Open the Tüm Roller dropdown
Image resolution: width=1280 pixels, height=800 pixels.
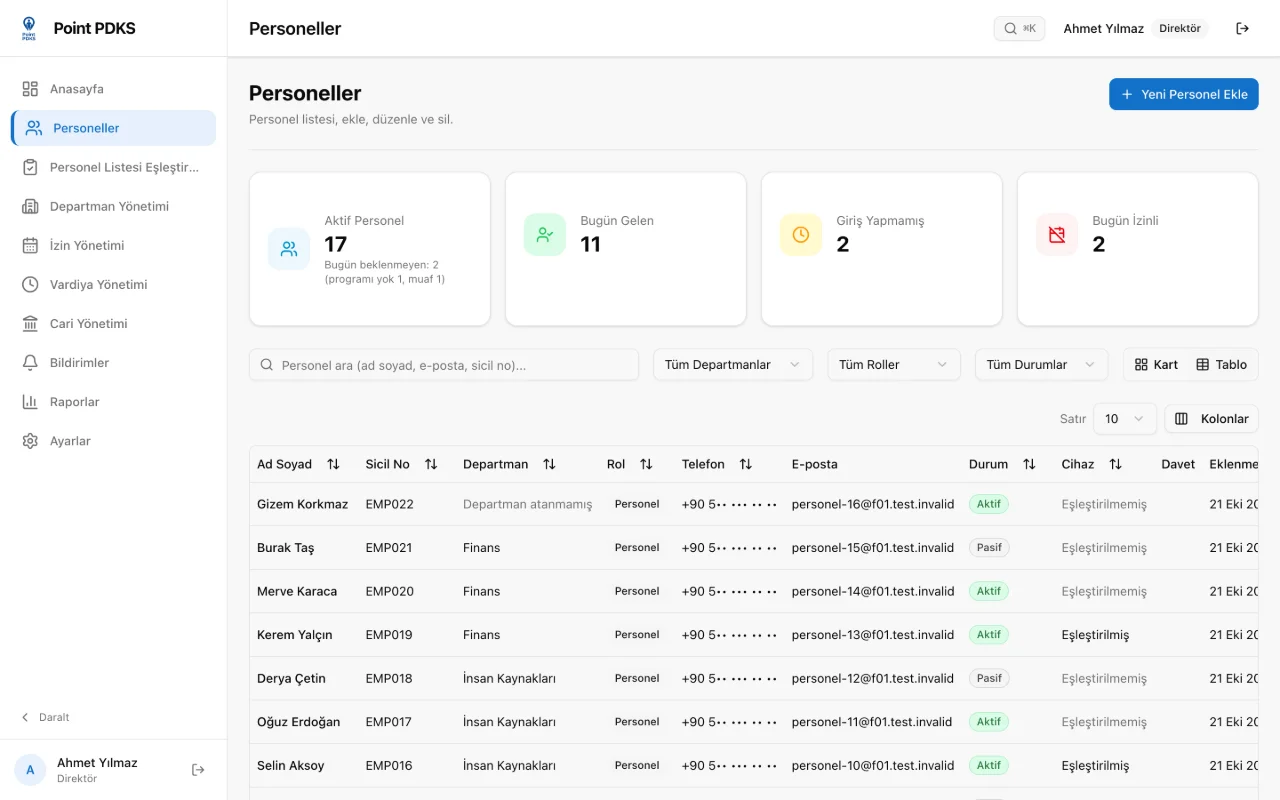(894, 365)
